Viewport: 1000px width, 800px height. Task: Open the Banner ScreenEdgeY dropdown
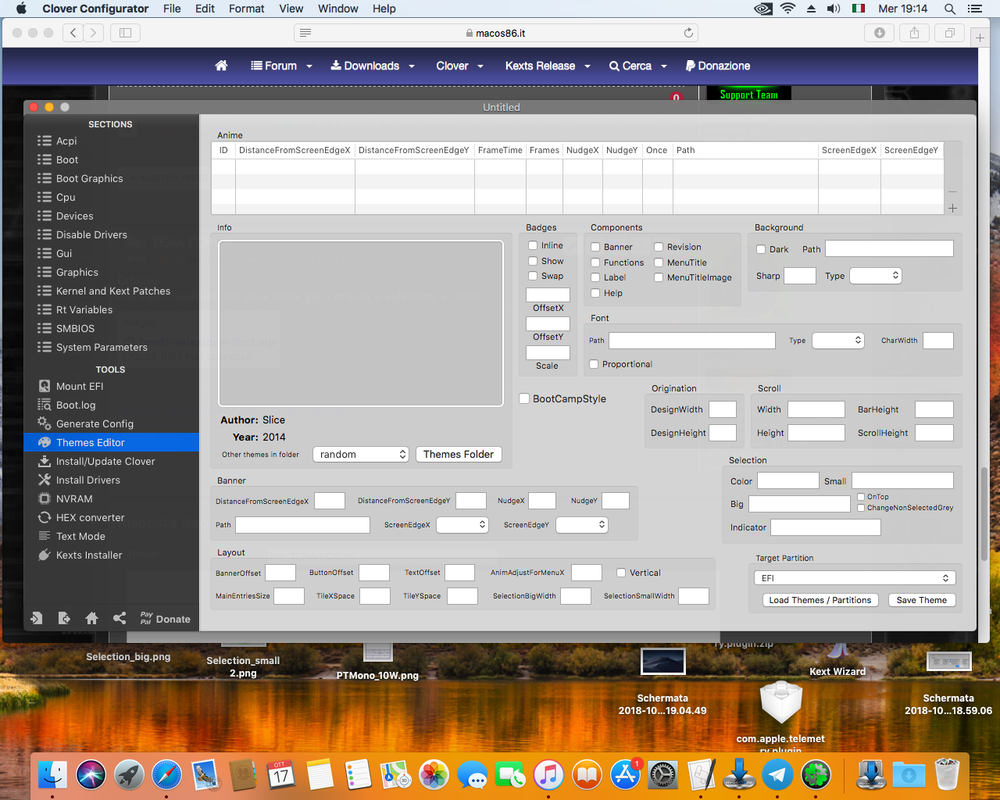(582, 524)
